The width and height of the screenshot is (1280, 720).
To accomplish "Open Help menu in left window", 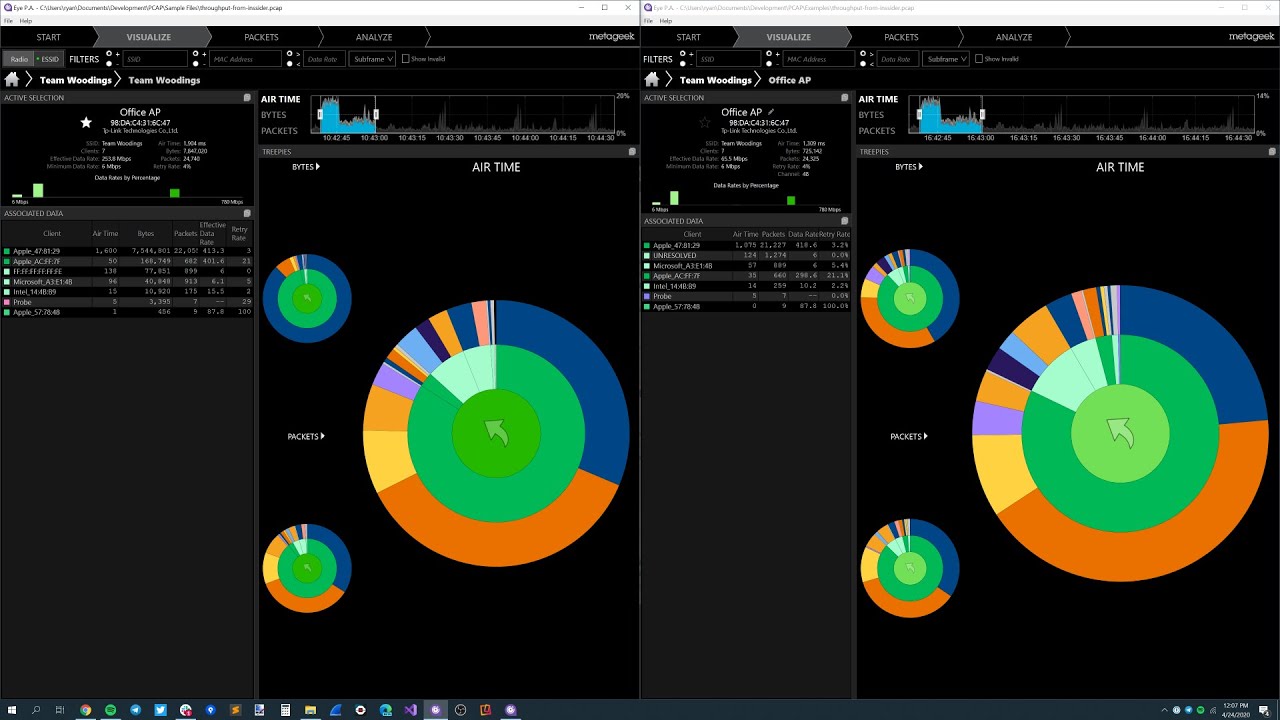I will (25, 21).
